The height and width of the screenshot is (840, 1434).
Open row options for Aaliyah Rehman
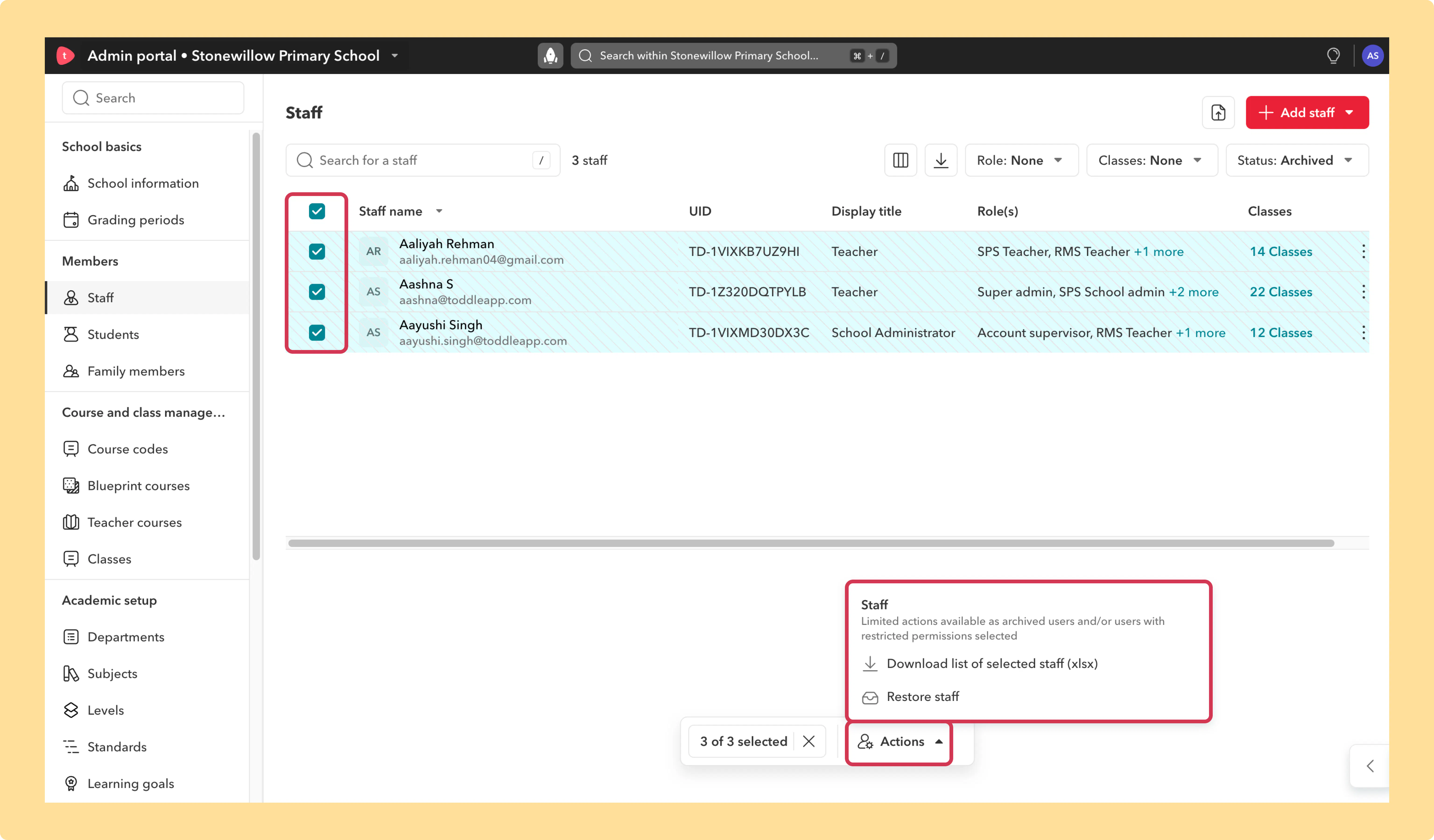tap(1364, 251)
